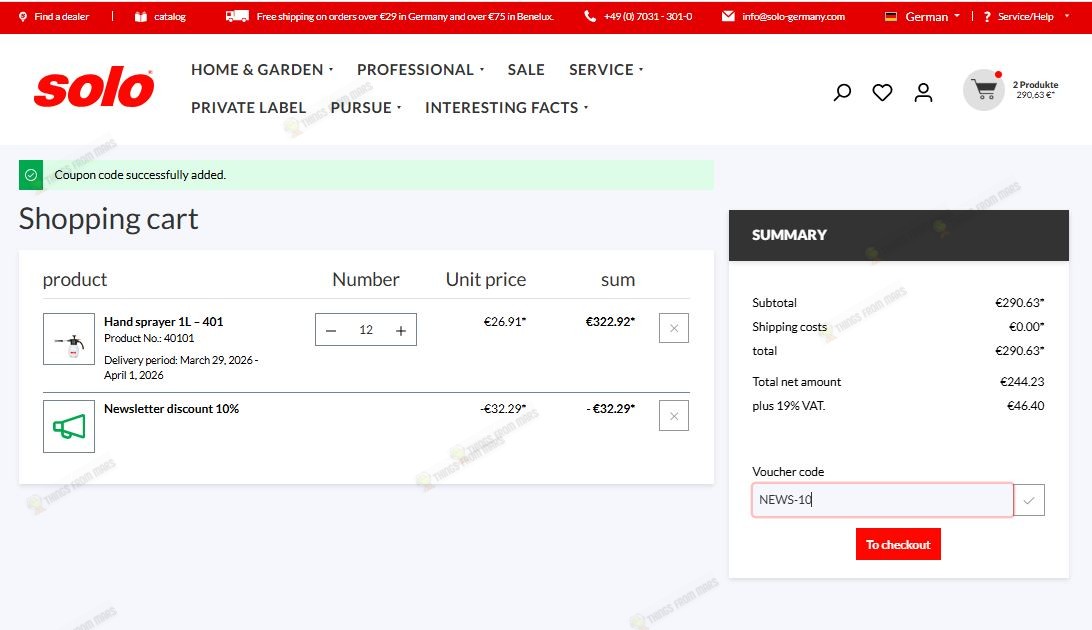Viewport: 1092px width, 630px height.
Task: Click the Shopping cart heading
Action: pos(109,219)
